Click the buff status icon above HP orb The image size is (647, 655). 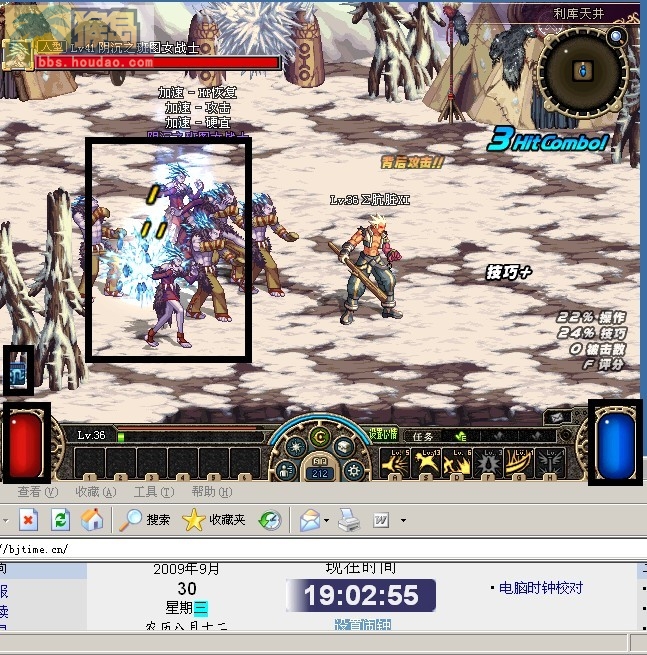pos(18,371)
